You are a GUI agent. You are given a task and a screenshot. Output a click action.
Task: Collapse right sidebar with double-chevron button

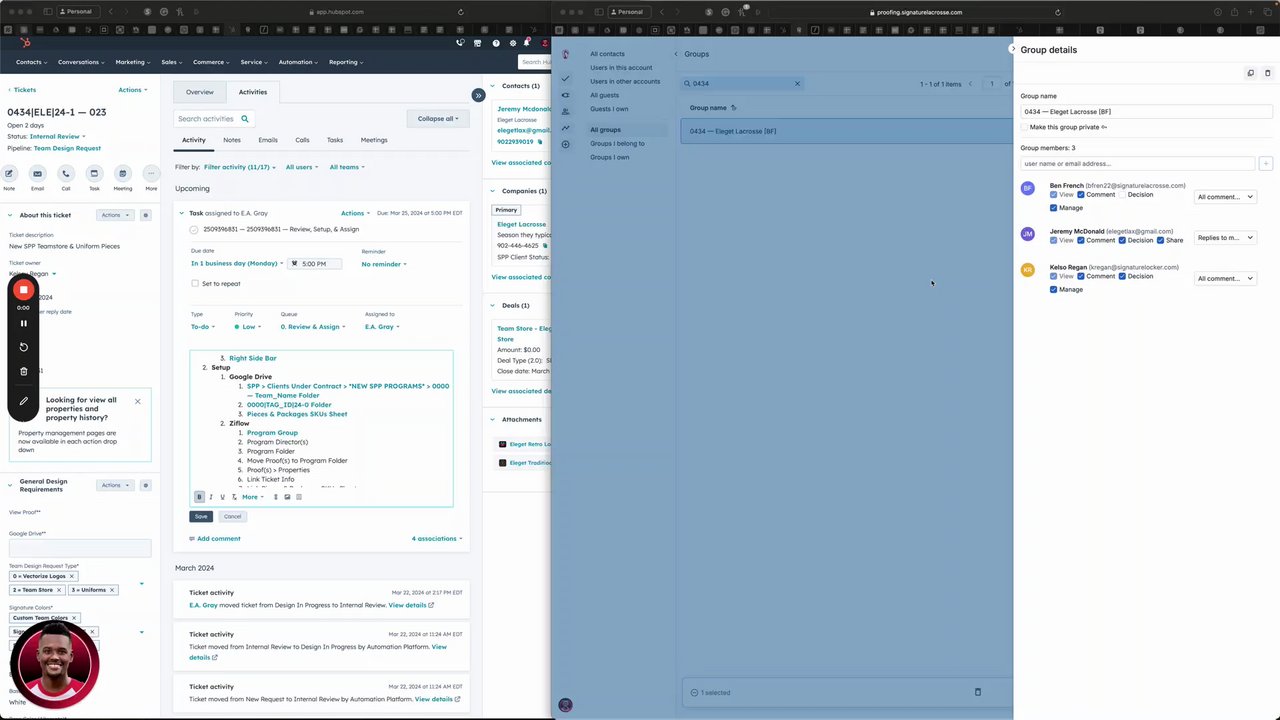pyautogui.click(x=478, y=95)
